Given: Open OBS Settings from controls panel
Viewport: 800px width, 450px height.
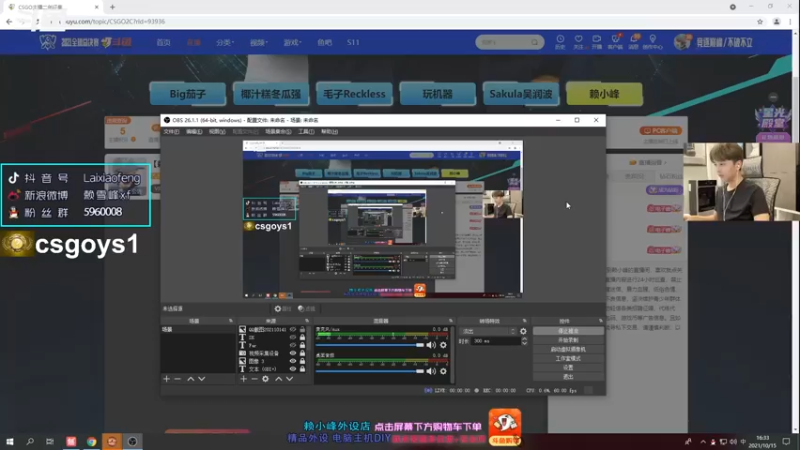Looking at the screenshot, I should click(568, 368).
